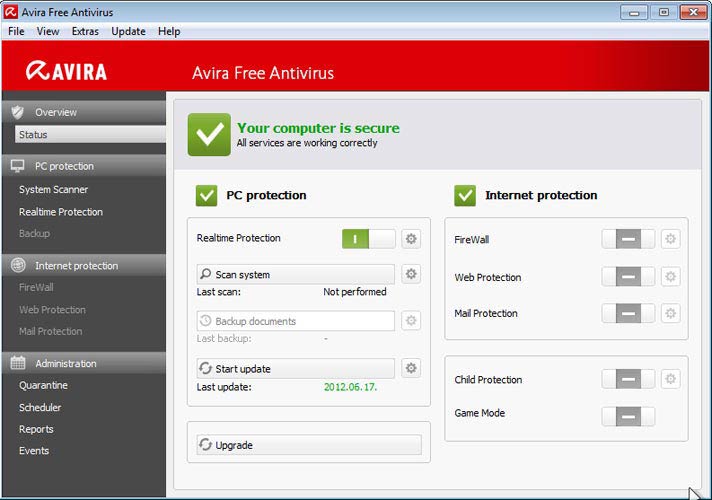Screen dimensions: 712x500
Task: Expand the Administration sidebar section
Action: (83, 363)
